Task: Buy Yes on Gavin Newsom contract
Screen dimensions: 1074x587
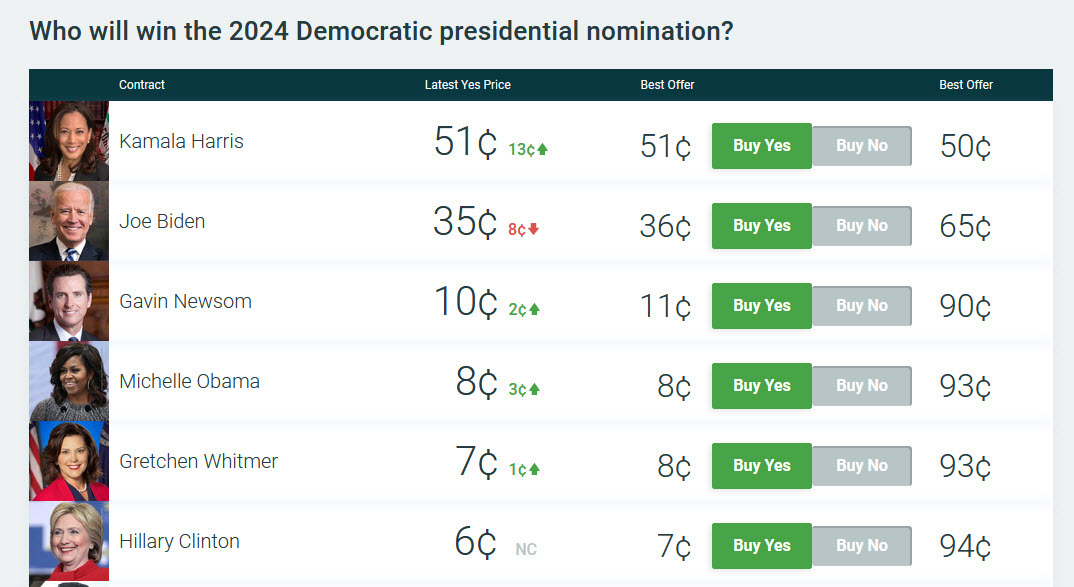Action: 761,306
